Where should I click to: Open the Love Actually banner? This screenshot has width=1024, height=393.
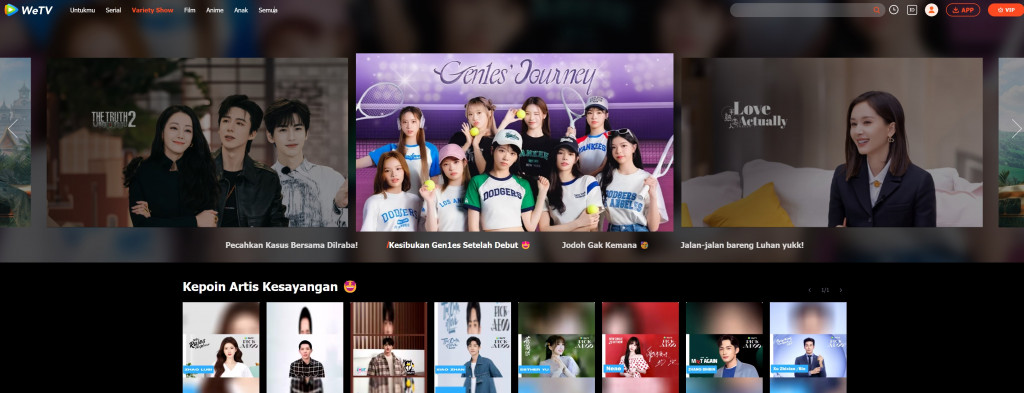point(831,142)
